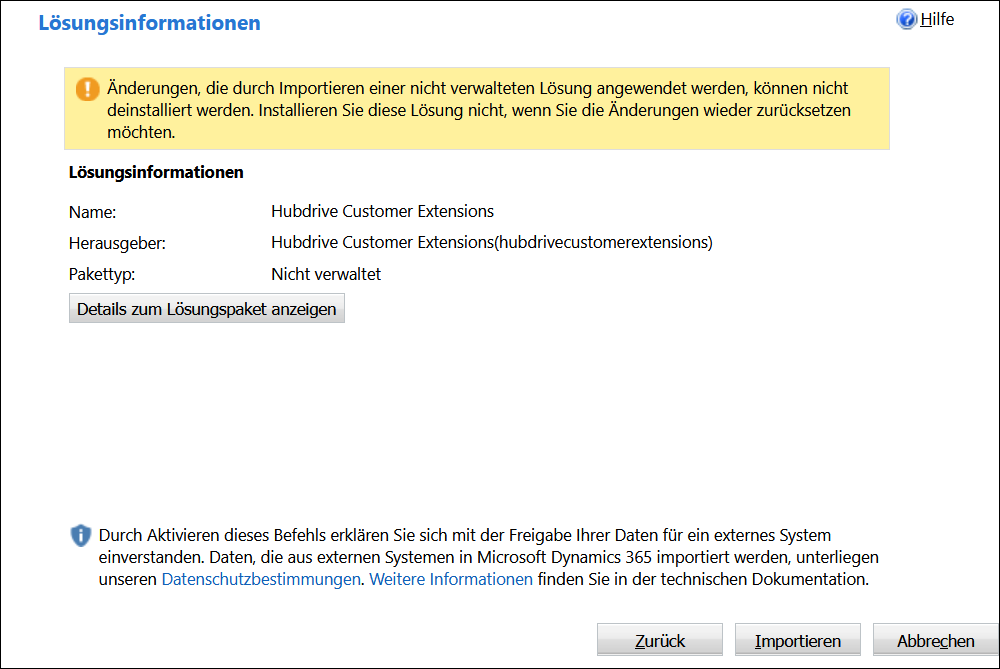Click the blue privacy shield icon
The image size is (1000, 669).
pos(80,535)
